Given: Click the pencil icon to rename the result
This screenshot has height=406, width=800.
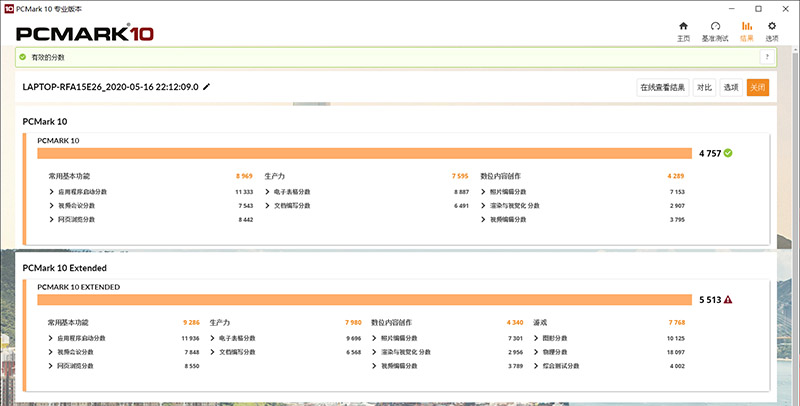Looking at the screenshot, I should [x=207, y=87].
